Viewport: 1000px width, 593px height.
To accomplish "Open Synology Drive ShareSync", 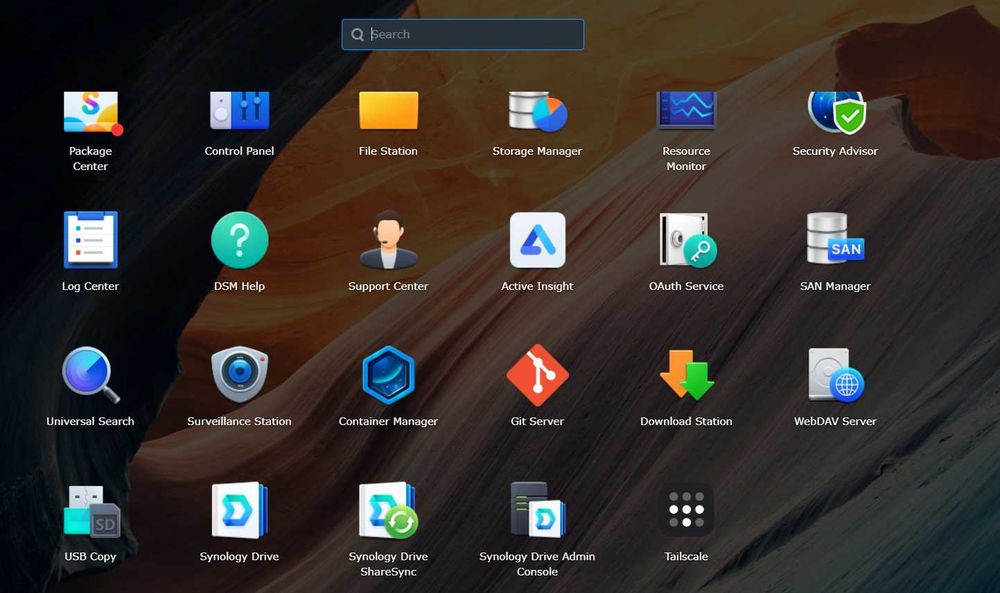I will pyautogui.click(x=388, y=510).
